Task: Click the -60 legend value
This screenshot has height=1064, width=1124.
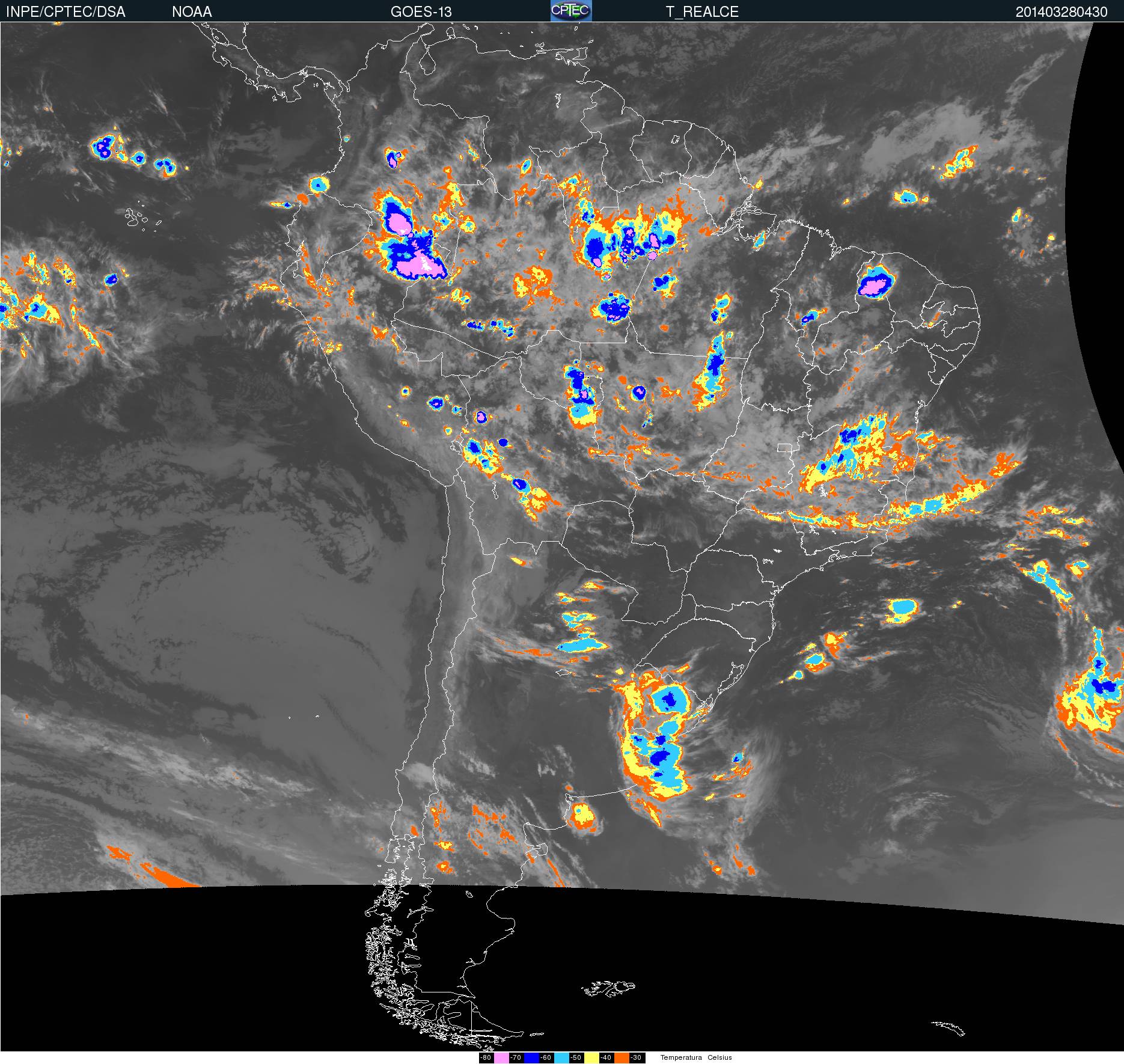Action: click(546, 1057)
